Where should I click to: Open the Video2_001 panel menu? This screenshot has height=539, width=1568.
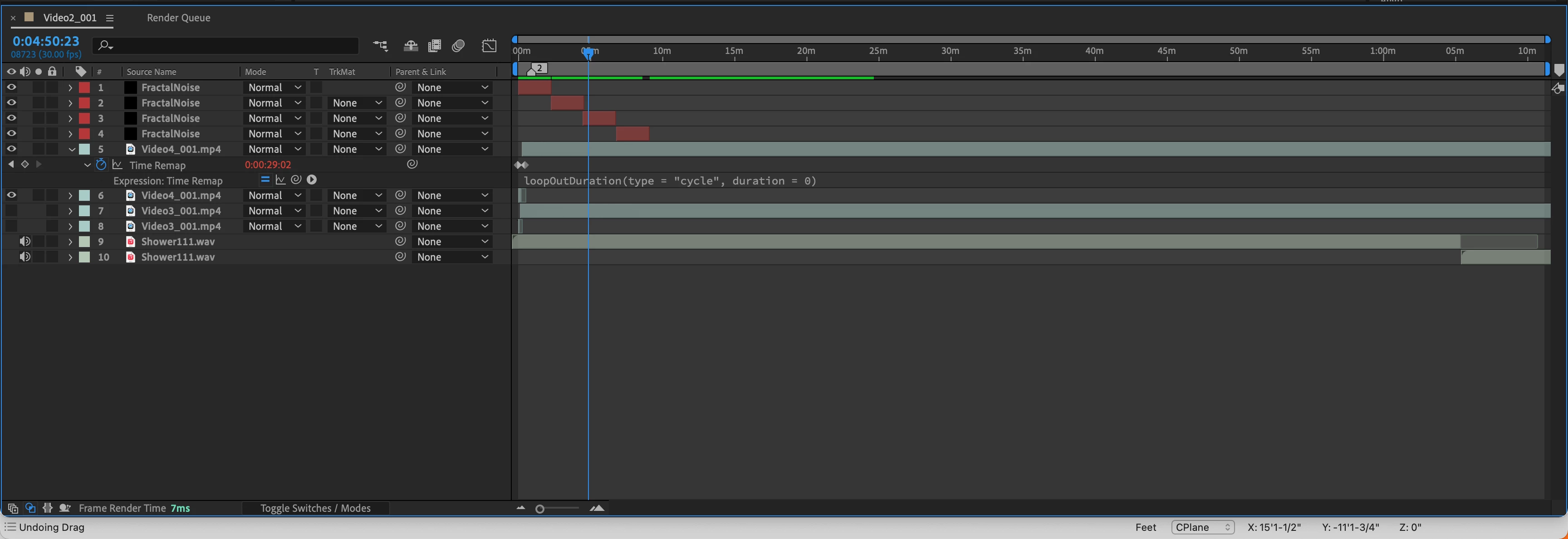pyautogui.click(x=109, y=18)
